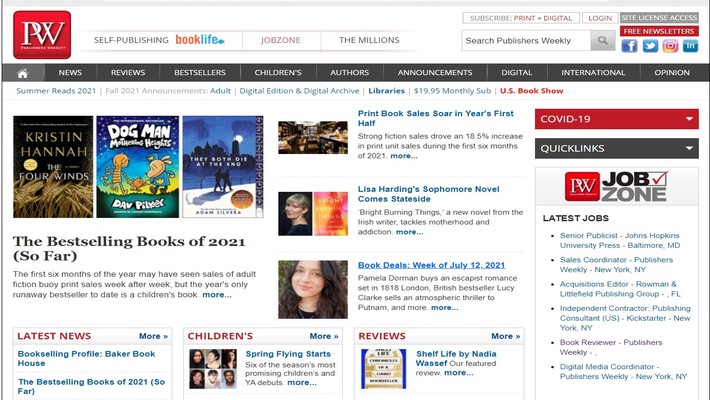Open Spring Flying Starts article

tap(288, 354)
